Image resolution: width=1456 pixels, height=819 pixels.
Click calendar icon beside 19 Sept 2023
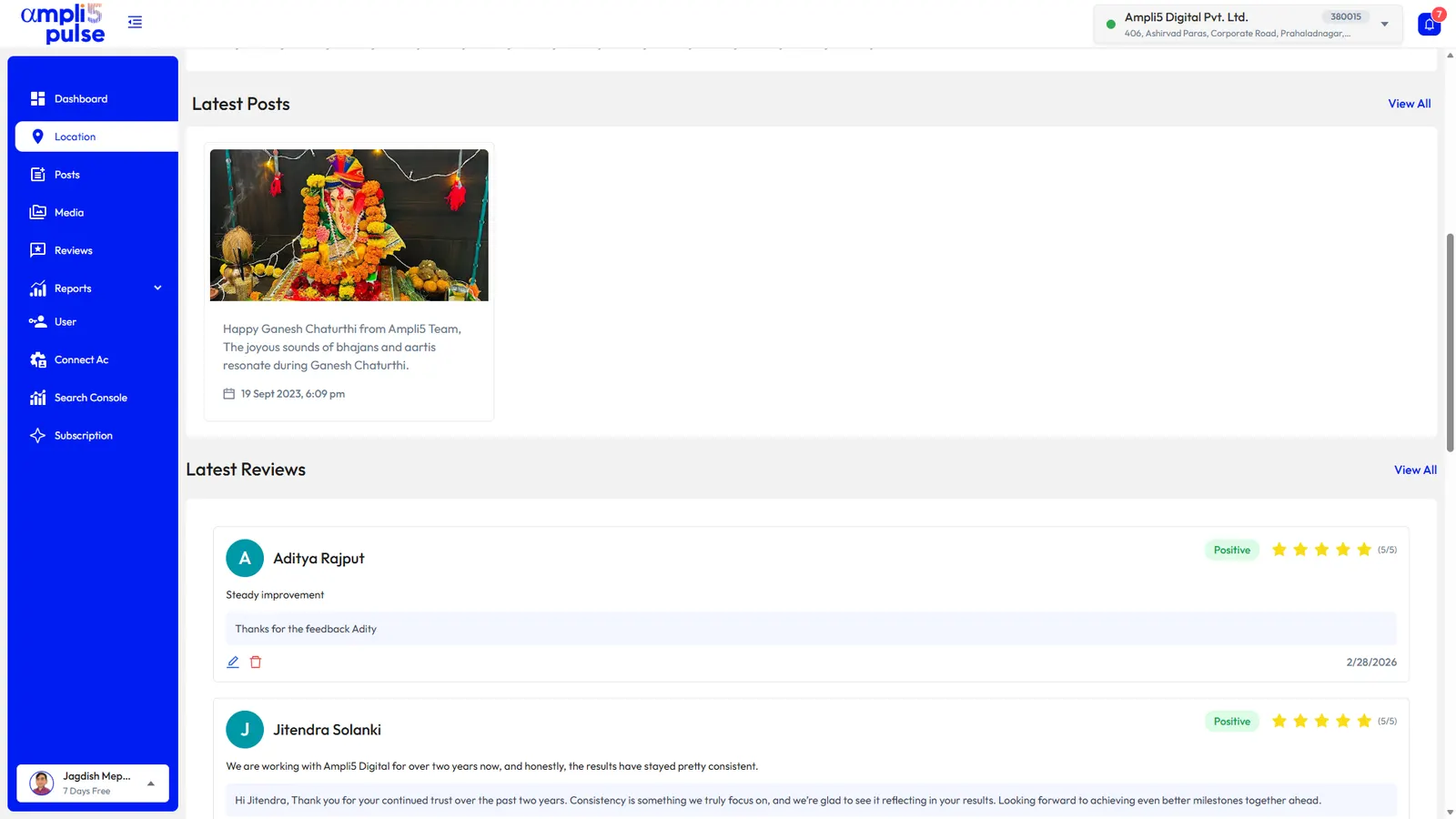coord(229,394)
